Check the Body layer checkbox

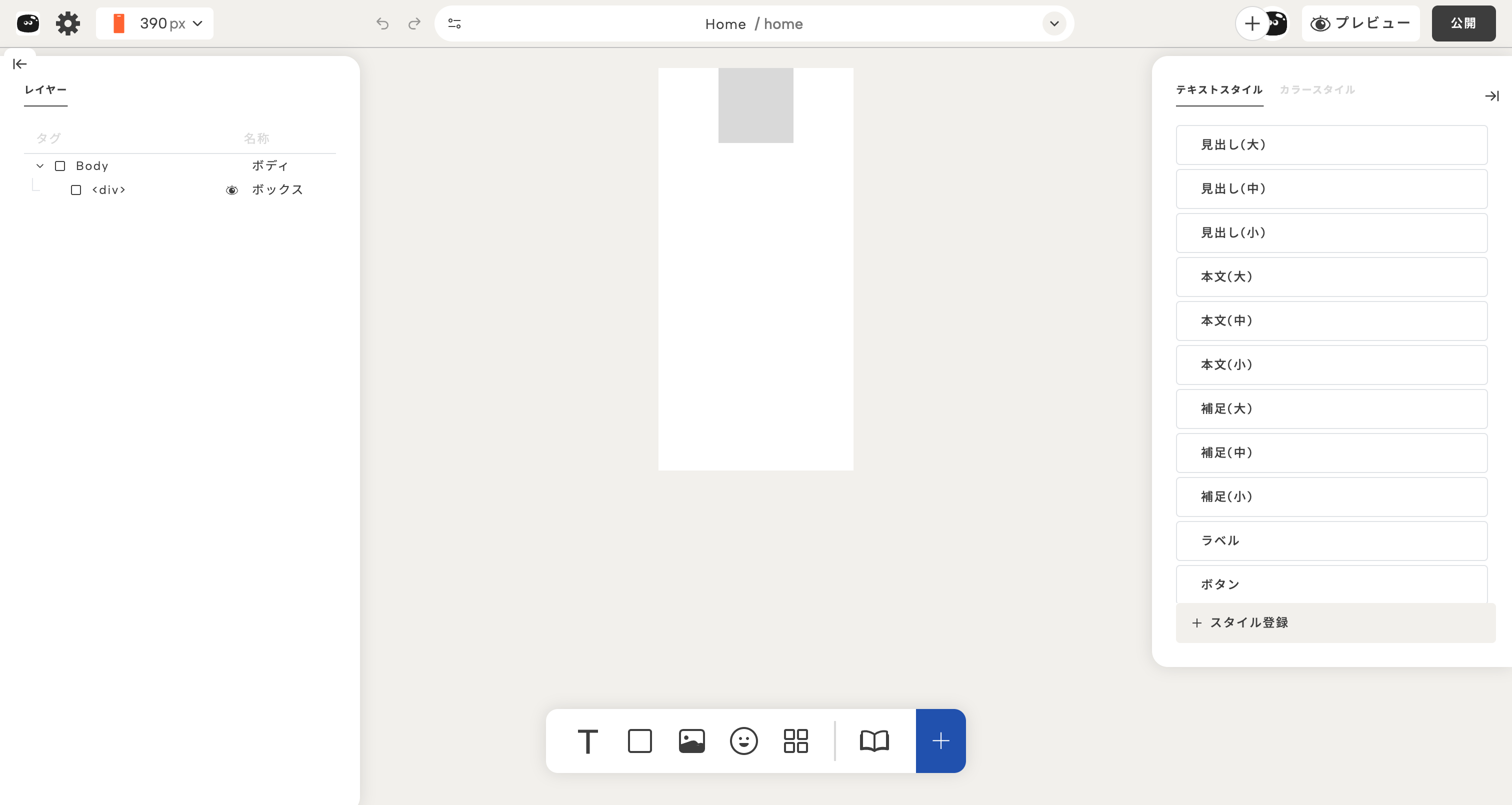coord(60,166)
